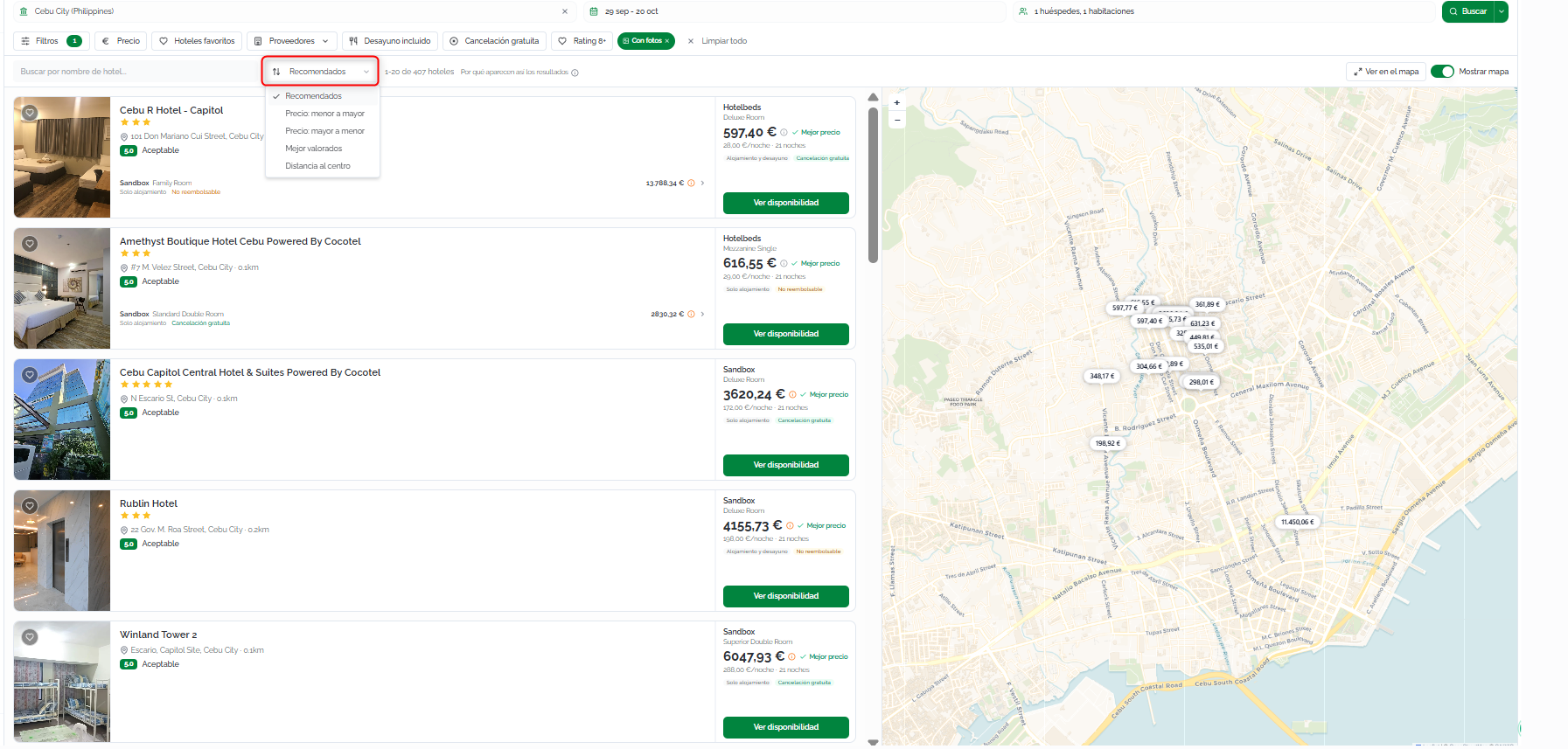
Task: Zoom in on the map
Action: [896, 103]
